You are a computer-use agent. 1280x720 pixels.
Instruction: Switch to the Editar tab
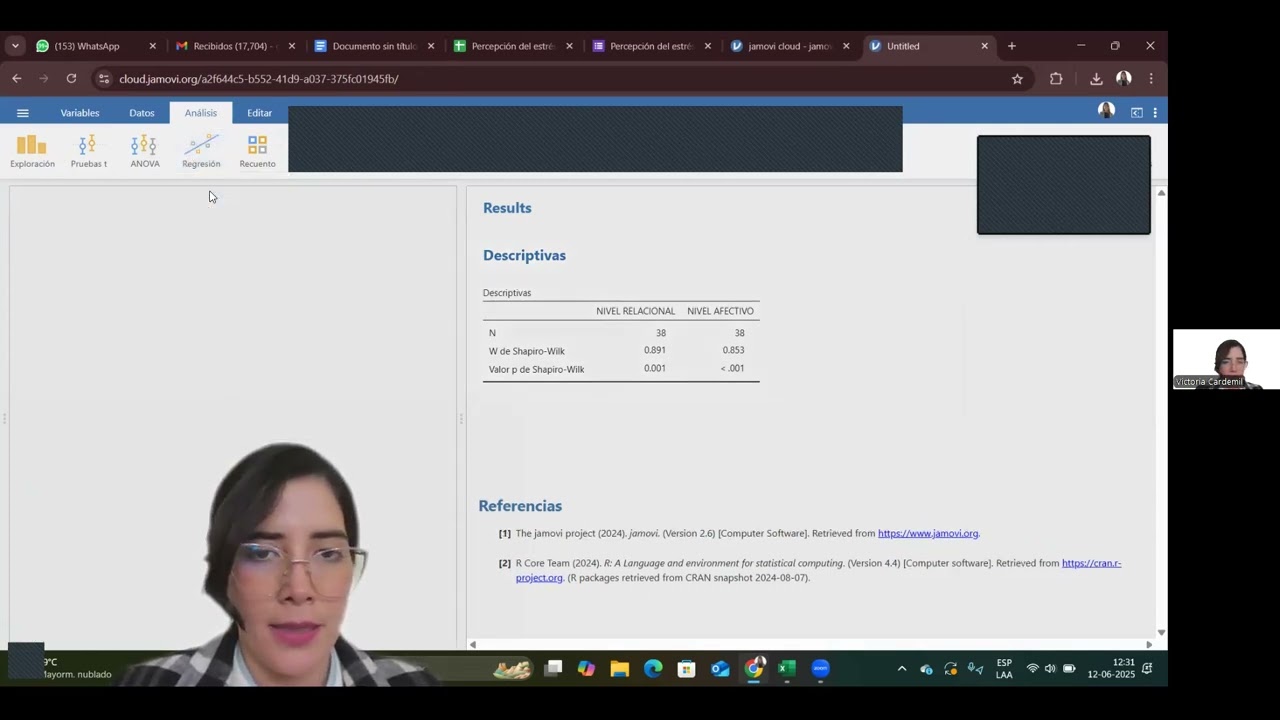click(259, 113)
